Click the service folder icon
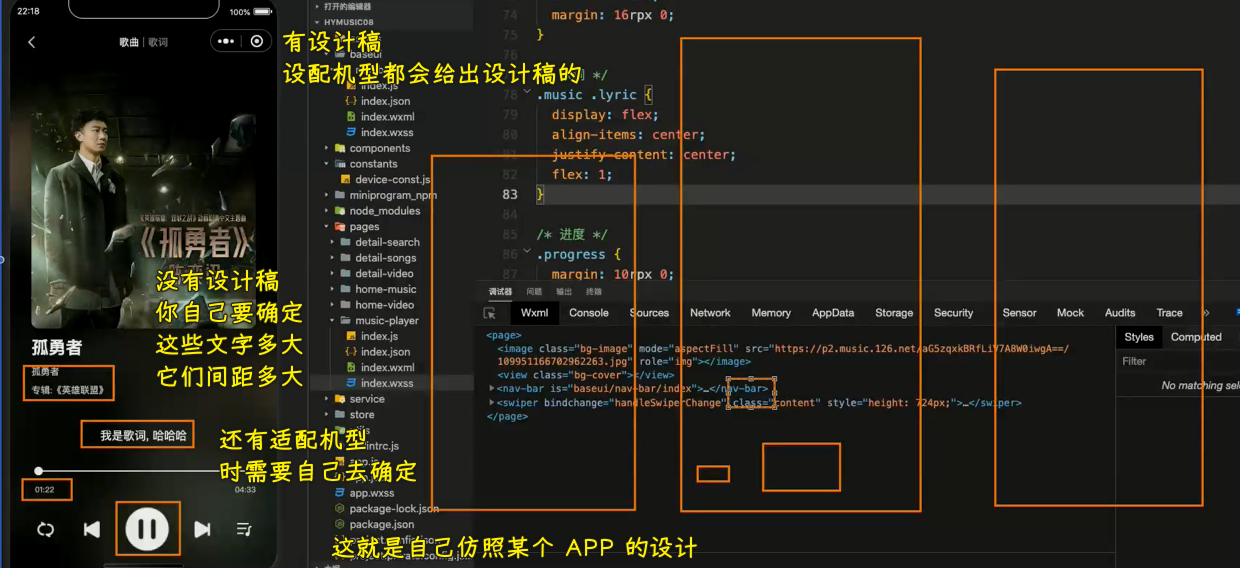 point(340,399)
